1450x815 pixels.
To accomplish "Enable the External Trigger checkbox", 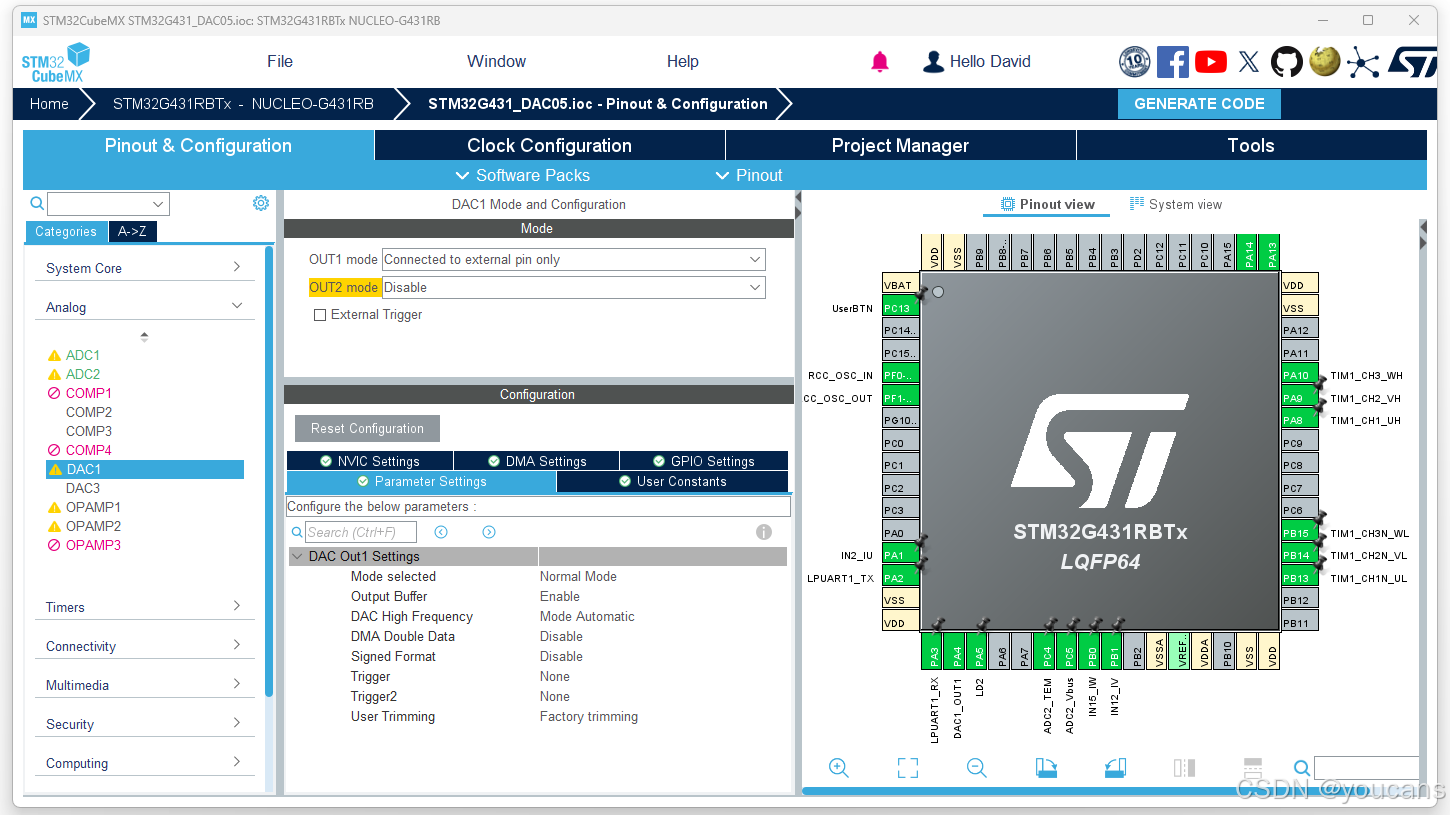I will [320, 315].
